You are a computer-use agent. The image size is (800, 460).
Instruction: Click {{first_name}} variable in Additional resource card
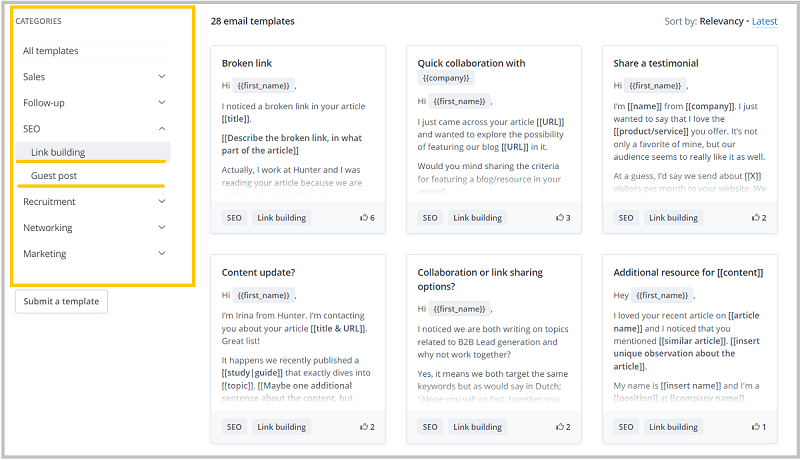point(662,295)
